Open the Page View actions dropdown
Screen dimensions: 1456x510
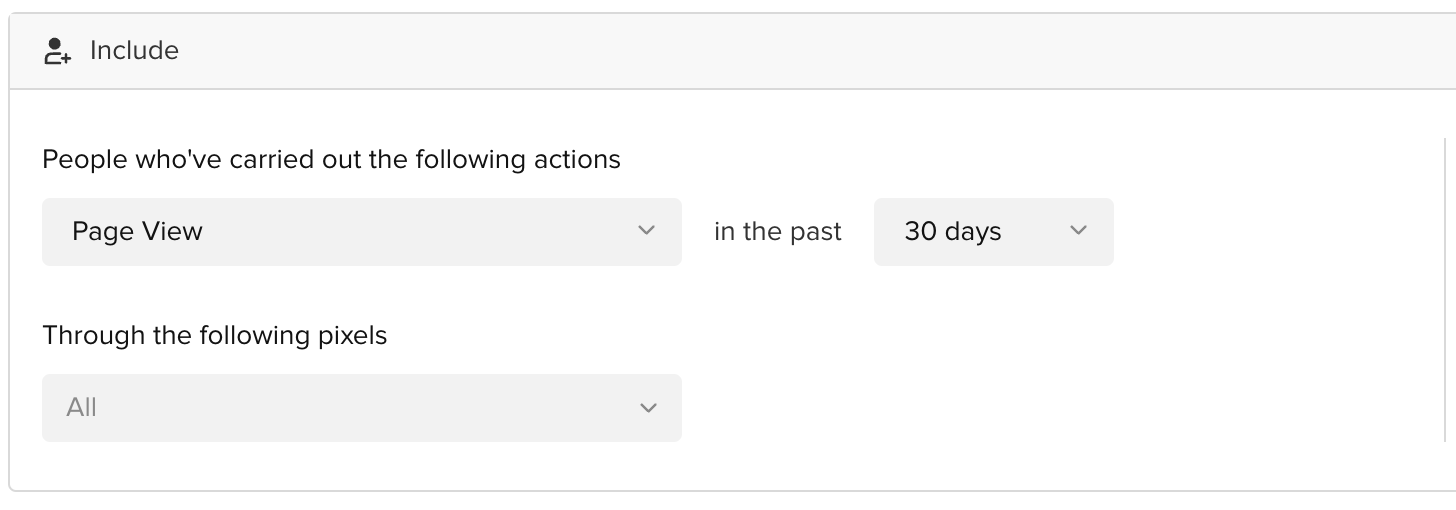pos(362,232)
